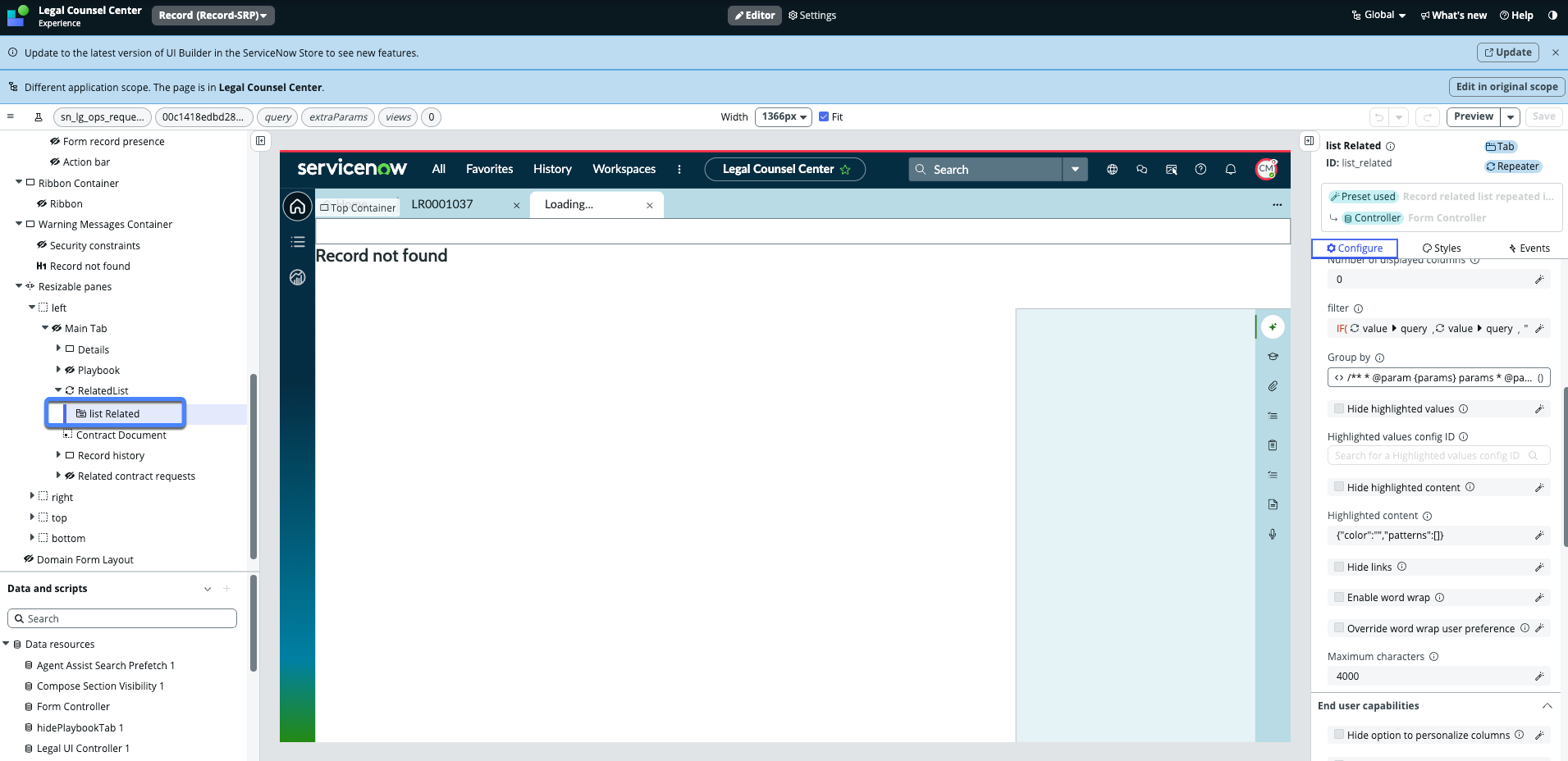Open the three-dot overflow in tab bar
Image resolution: width=1568 pixels, height=761 pixels.
[x=1277, y=205]
